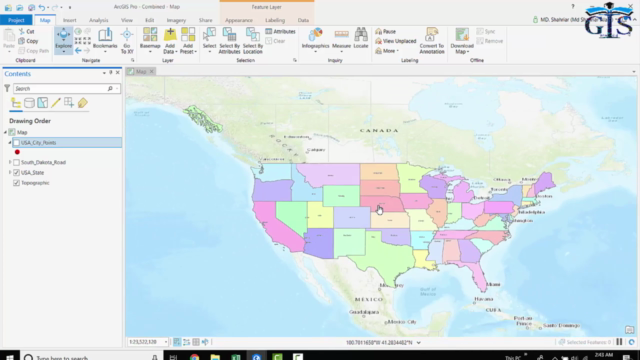Switch to List By Selection view

click(x=42, y=103)
